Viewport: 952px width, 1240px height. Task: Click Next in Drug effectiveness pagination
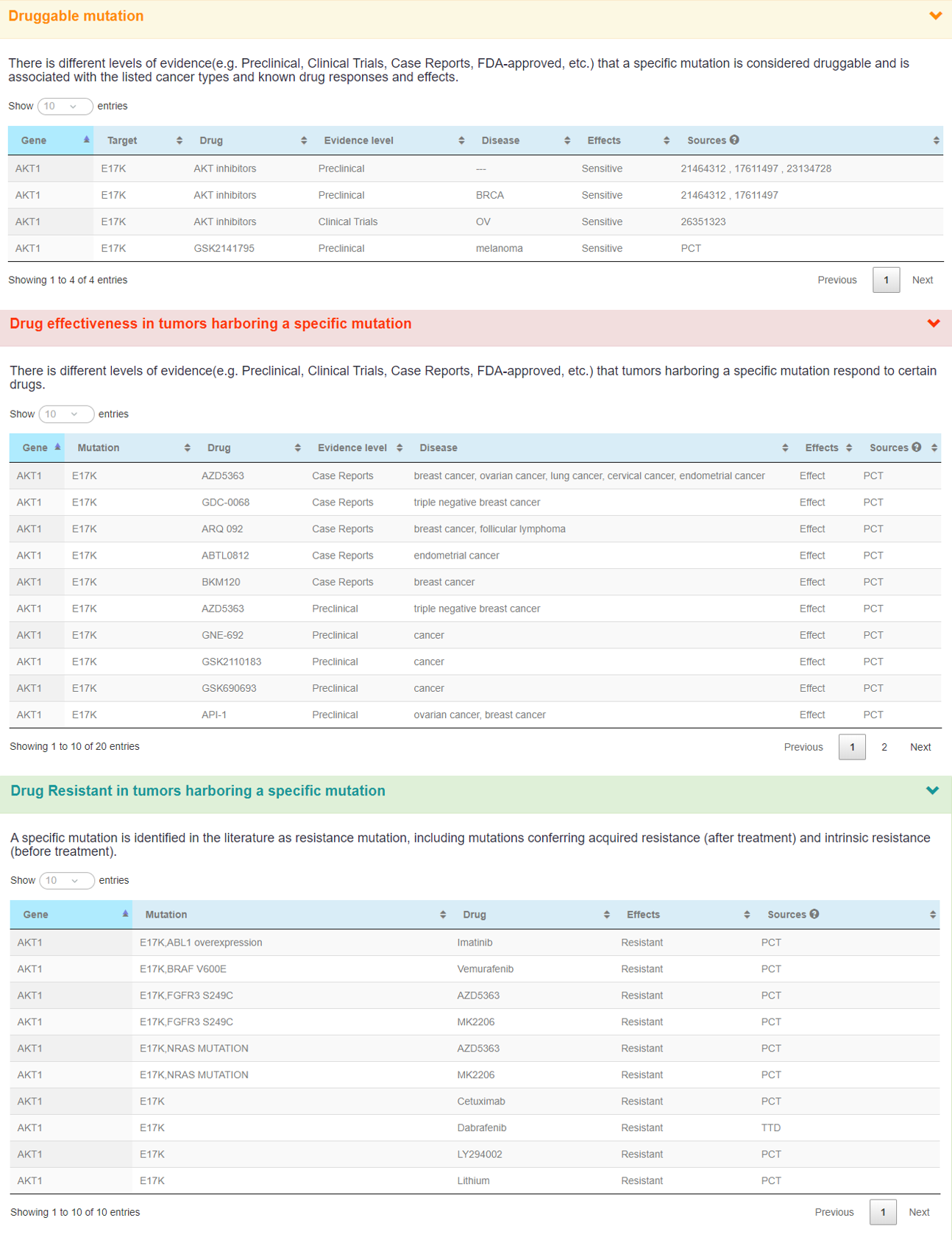tap(920, 747)
